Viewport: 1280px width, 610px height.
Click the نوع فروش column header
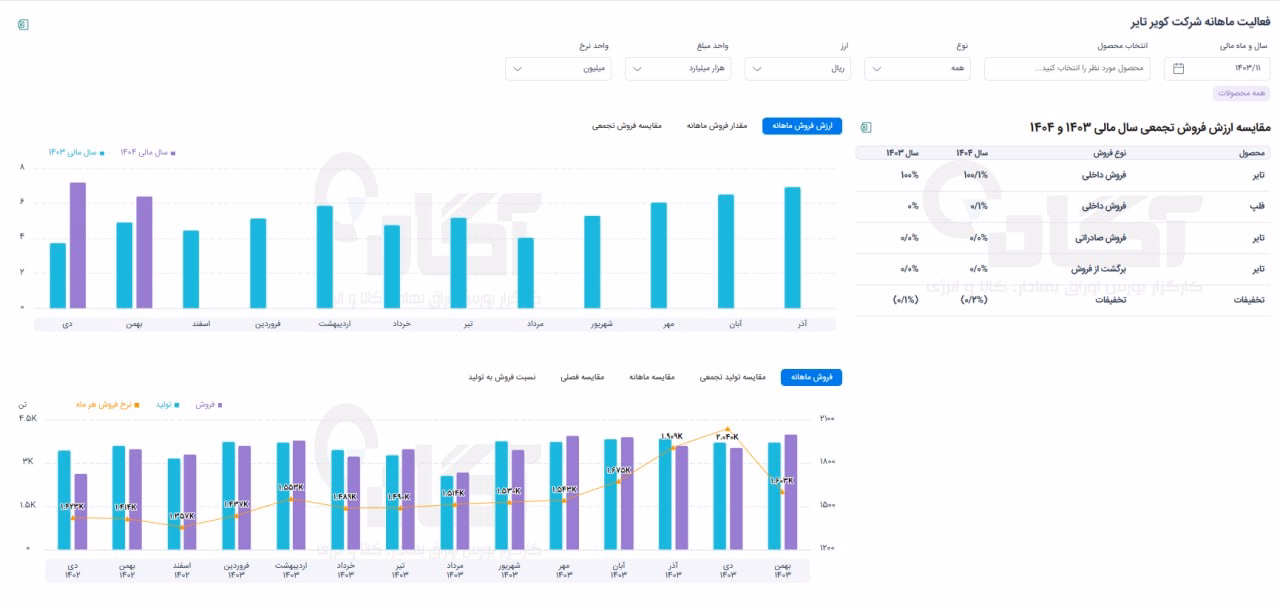point(1107,153)
